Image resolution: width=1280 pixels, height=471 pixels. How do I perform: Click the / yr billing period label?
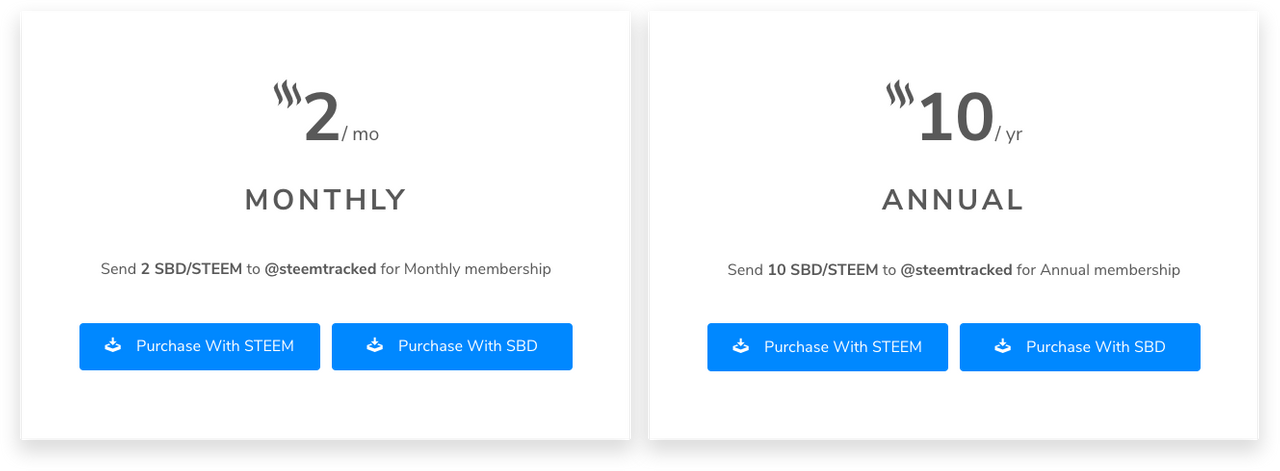point(1008,134)
